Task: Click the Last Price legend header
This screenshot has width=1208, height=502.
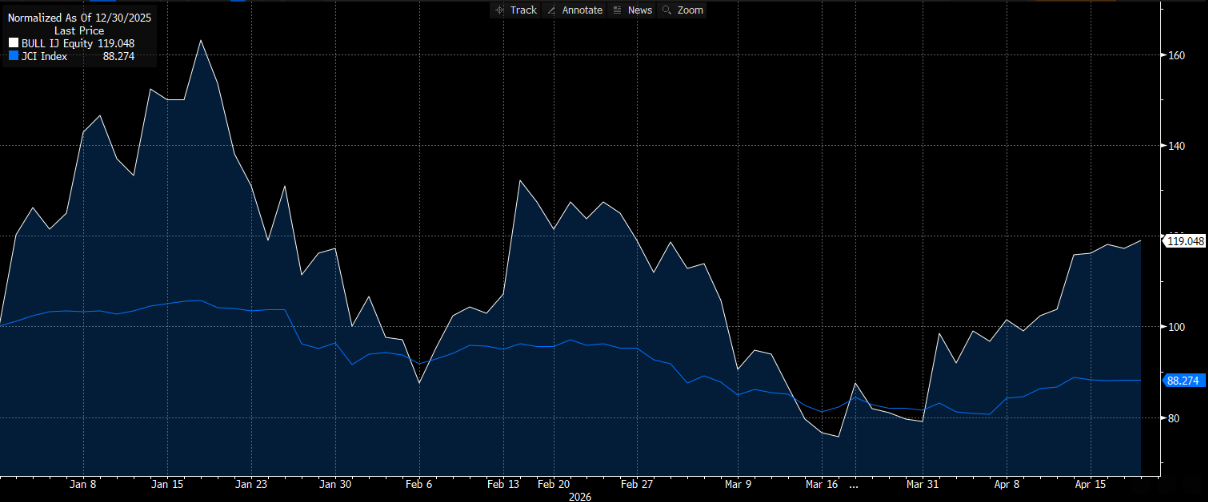Action: (78, 31)
